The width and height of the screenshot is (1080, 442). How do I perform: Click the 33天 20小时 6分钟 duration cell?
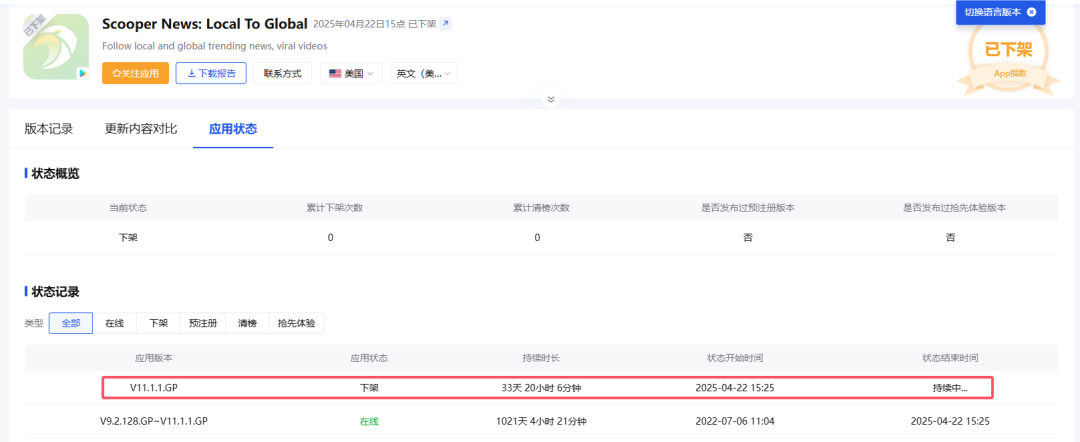[x=541, y=388]
